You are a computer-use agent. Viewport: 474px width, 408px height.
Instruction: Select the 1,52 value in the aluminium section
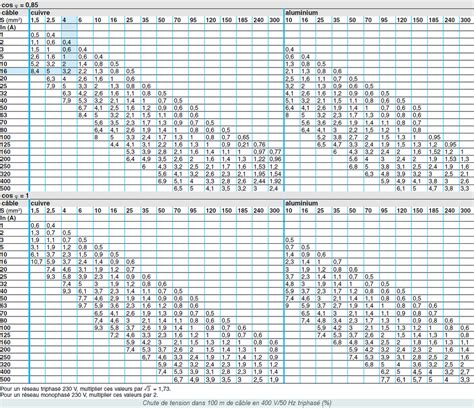point(434,152)
